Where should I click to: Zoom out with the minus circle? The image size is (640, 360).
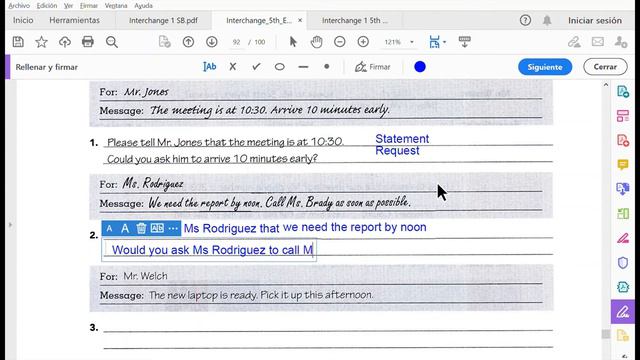[x=340, y=42]
